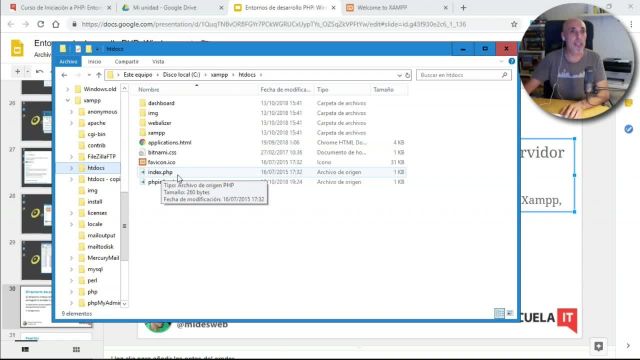
Task: Open the Vista ribbon tab
Action: [x=158, y=62]
